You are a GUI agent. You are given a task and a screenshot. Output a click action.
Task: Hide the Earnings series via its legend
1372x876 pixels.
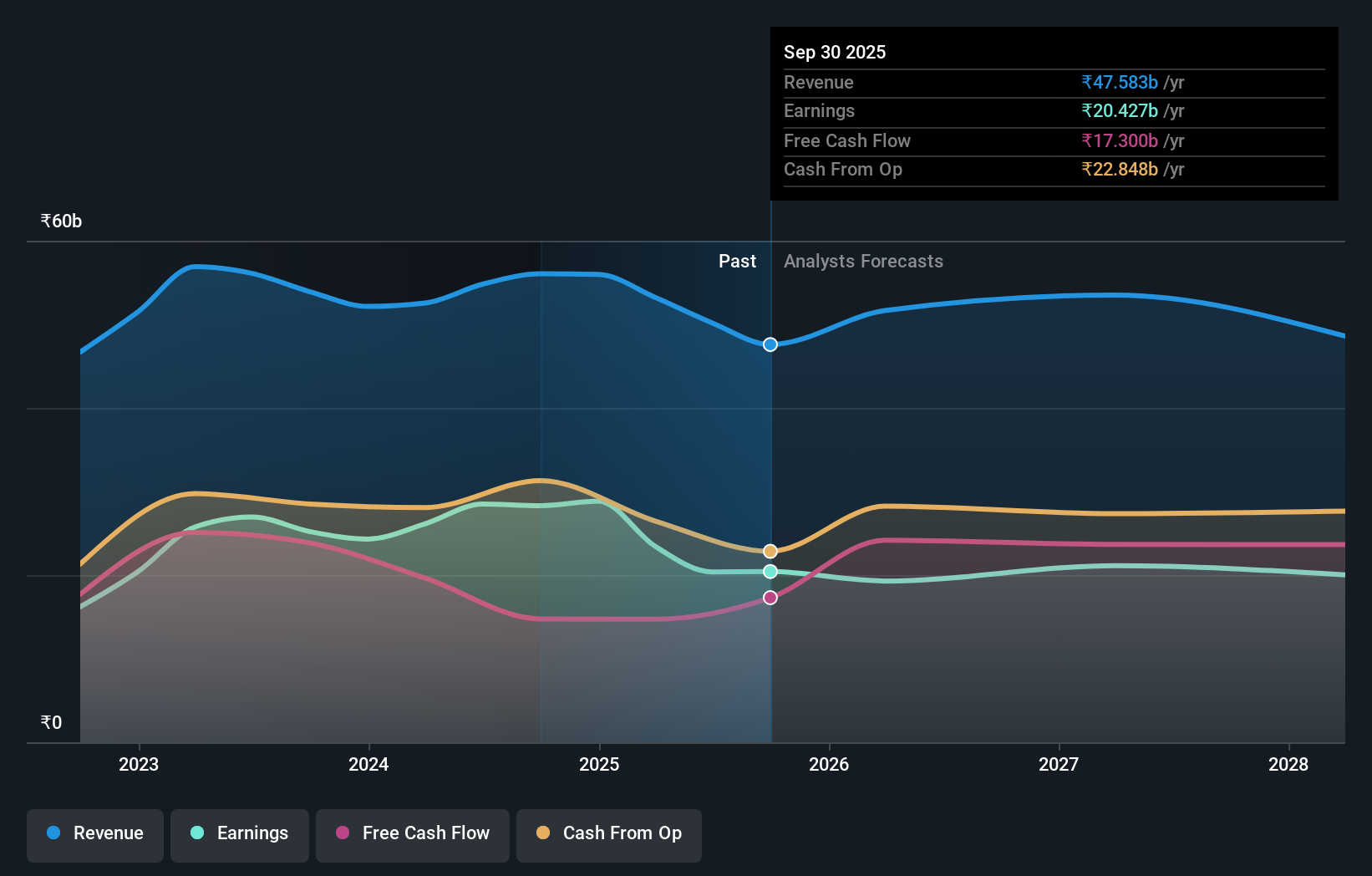coord(240,833)
